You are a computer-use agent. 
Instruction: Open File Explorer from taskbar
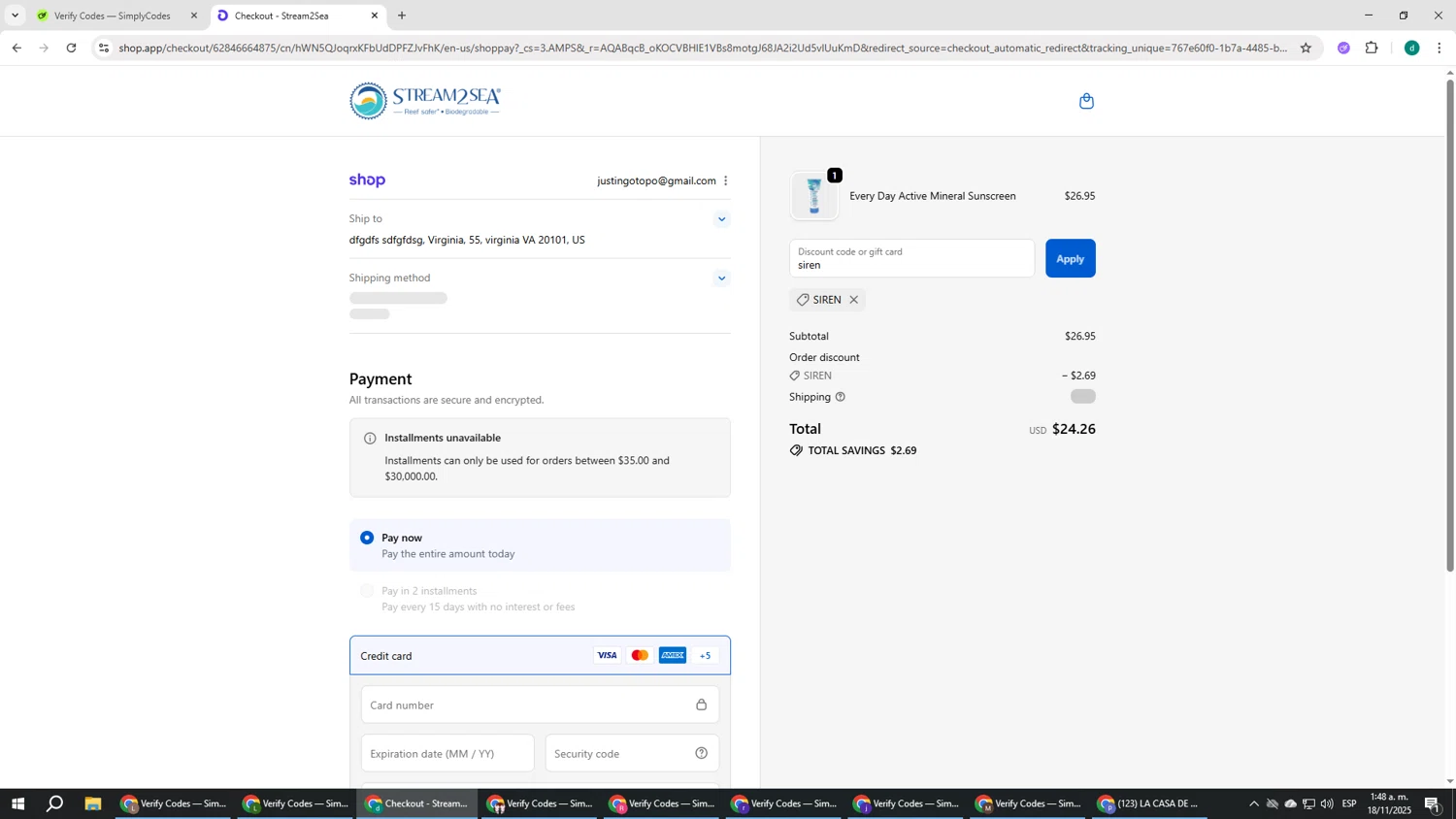(93, 803)
